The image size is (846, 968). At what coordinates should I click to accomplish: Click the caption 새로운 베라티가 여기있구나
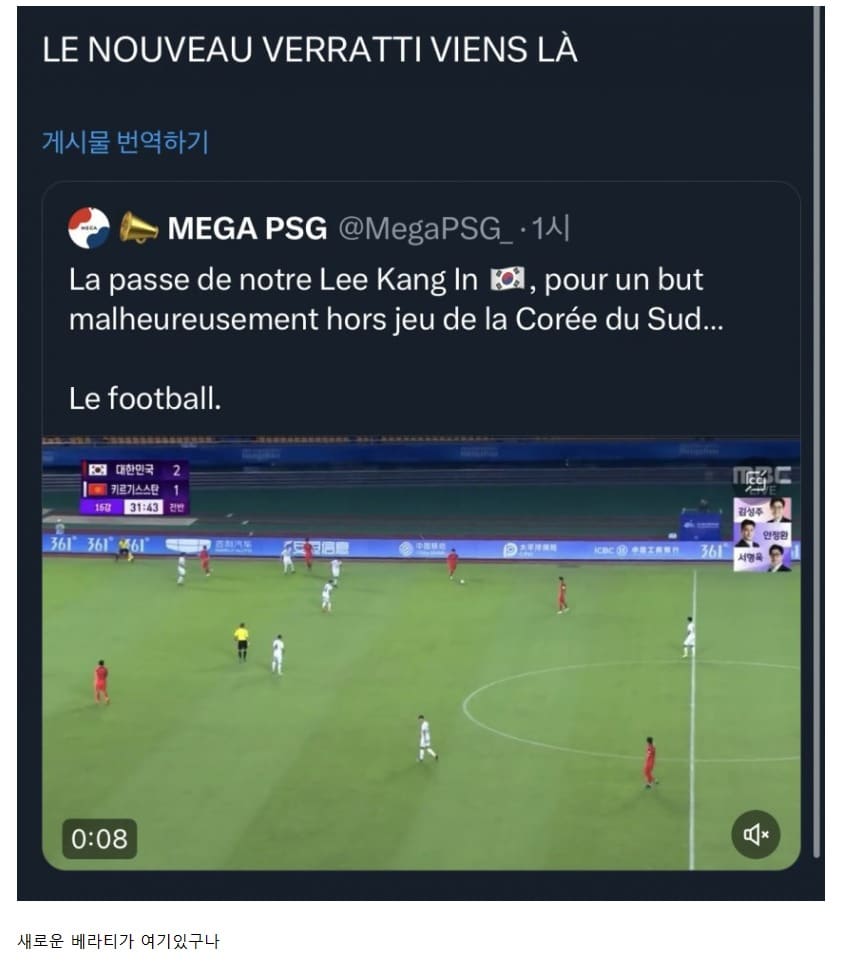(119, 941)
